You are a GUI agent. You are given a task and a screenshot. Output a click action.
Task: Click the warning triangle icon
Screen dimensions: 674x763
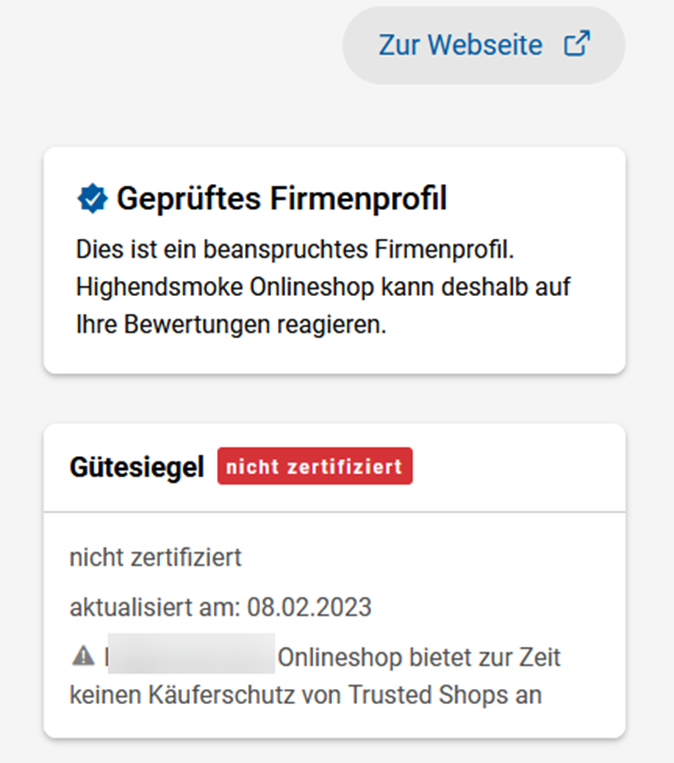(83, 658)
